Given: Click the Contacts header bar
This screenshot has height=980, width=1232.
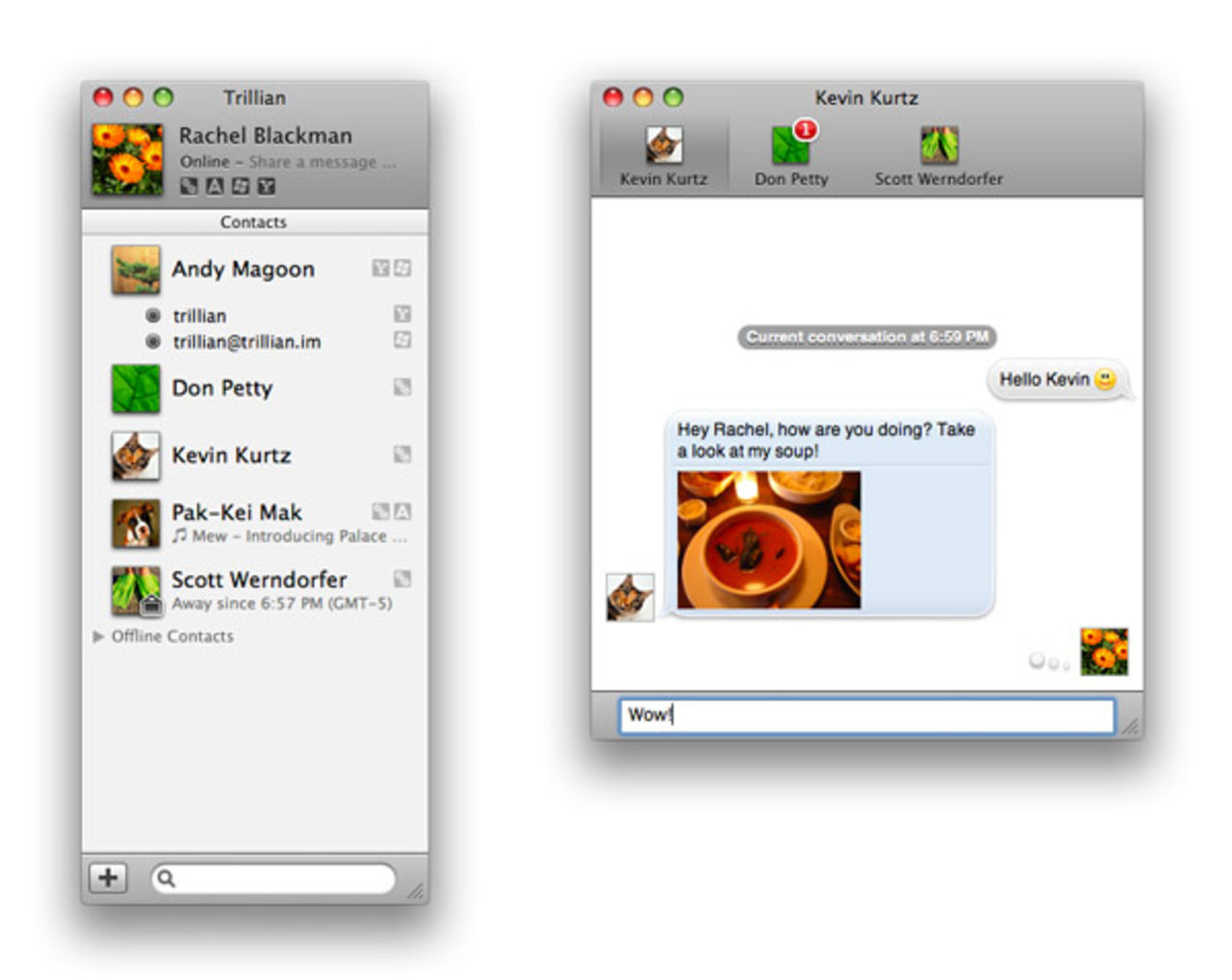Looking at the screenshot, I should [254, 222].
